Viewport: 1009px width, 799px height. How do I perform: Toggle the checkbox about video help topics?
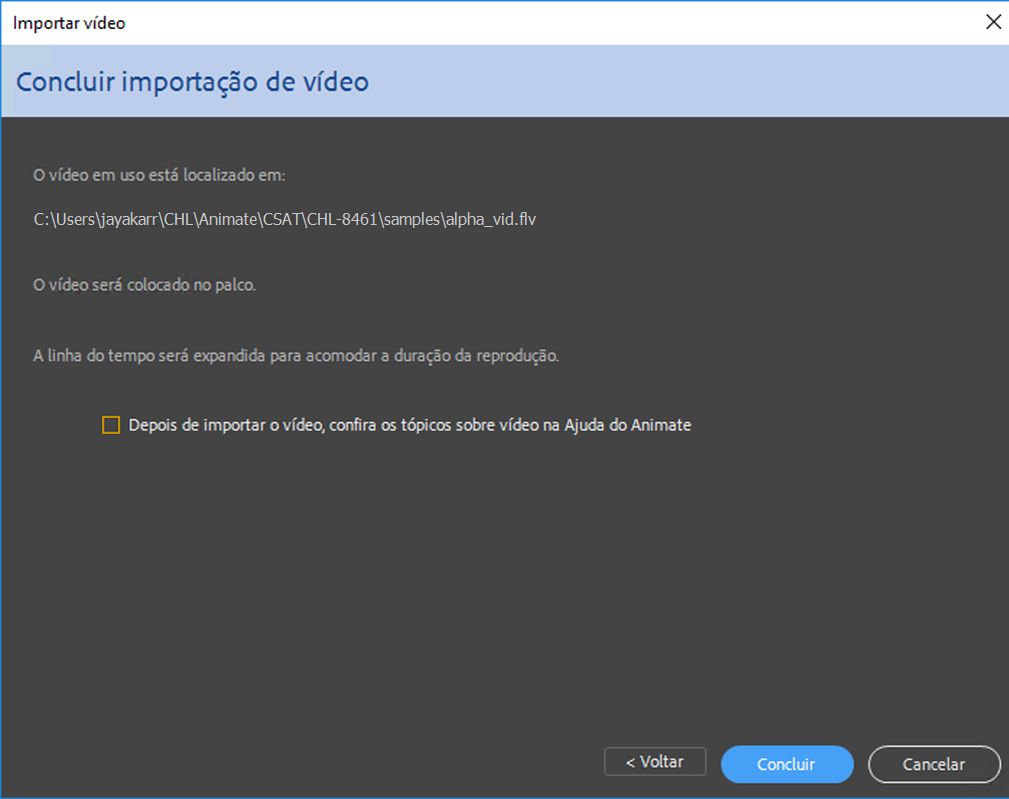110,425
